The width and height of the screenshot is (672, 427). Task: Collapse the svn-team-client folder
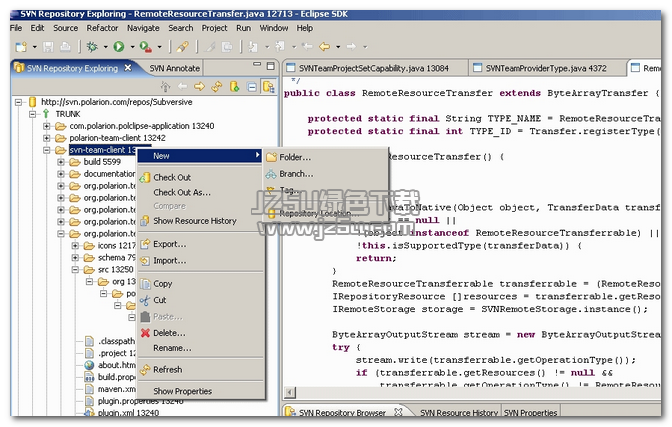pos(47,150)
